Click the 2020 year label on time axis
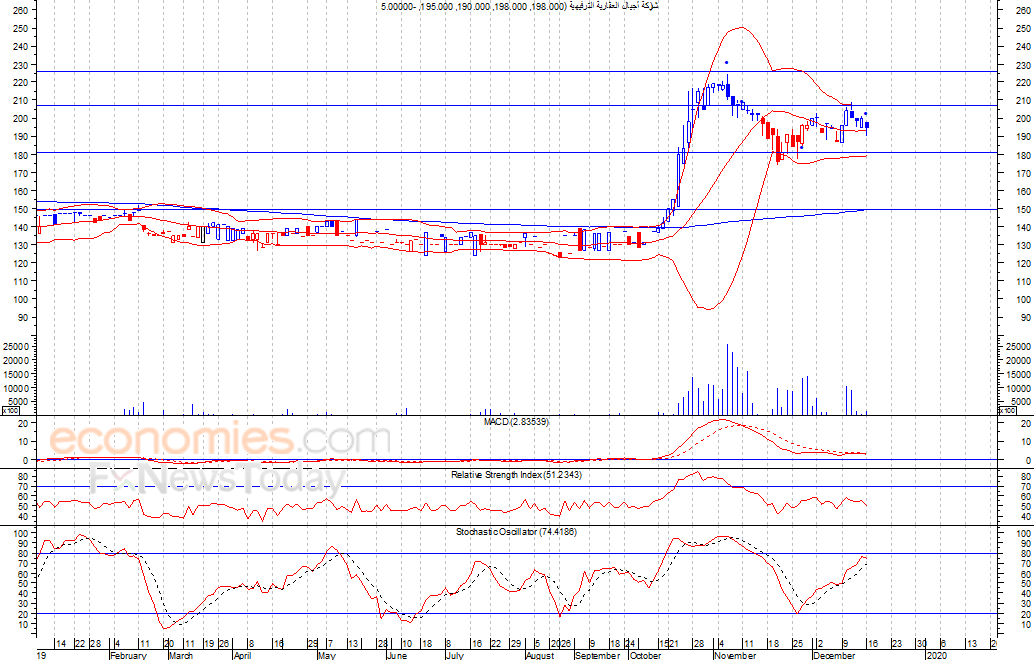1034x660 pixels. 935,655
